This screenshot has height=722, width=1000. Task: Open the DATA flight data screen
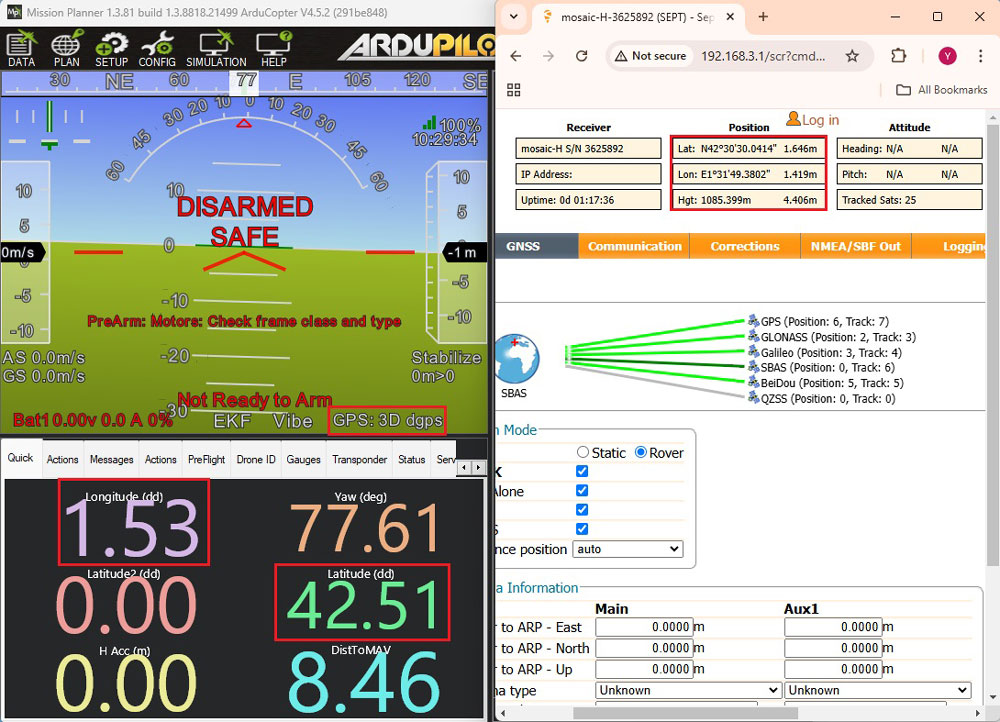[21, 48]
